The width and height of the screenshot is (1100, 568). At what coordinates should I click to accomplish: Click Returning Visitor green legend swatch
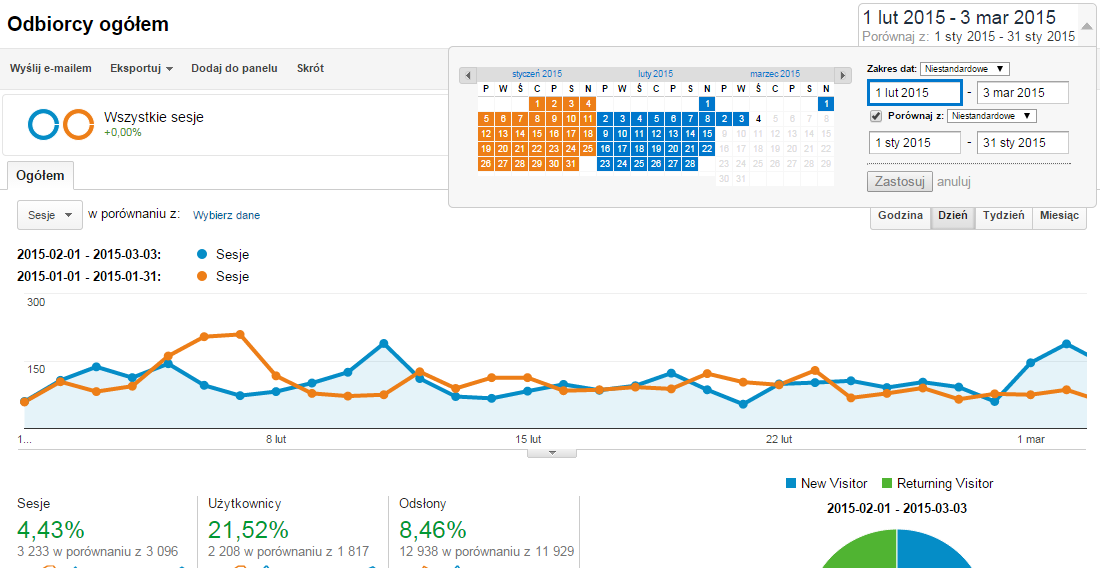(x=887, y=483)
